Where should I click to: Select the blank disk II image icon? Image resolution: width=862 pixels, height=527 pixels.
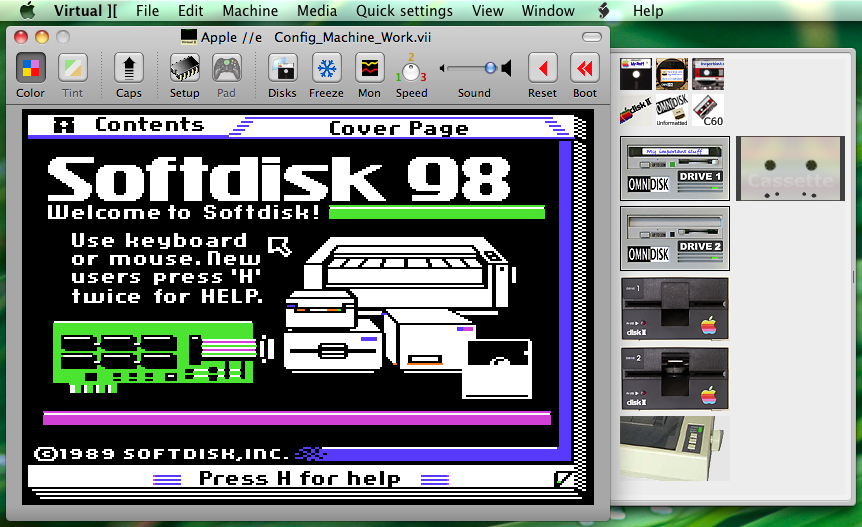point(636,110)
